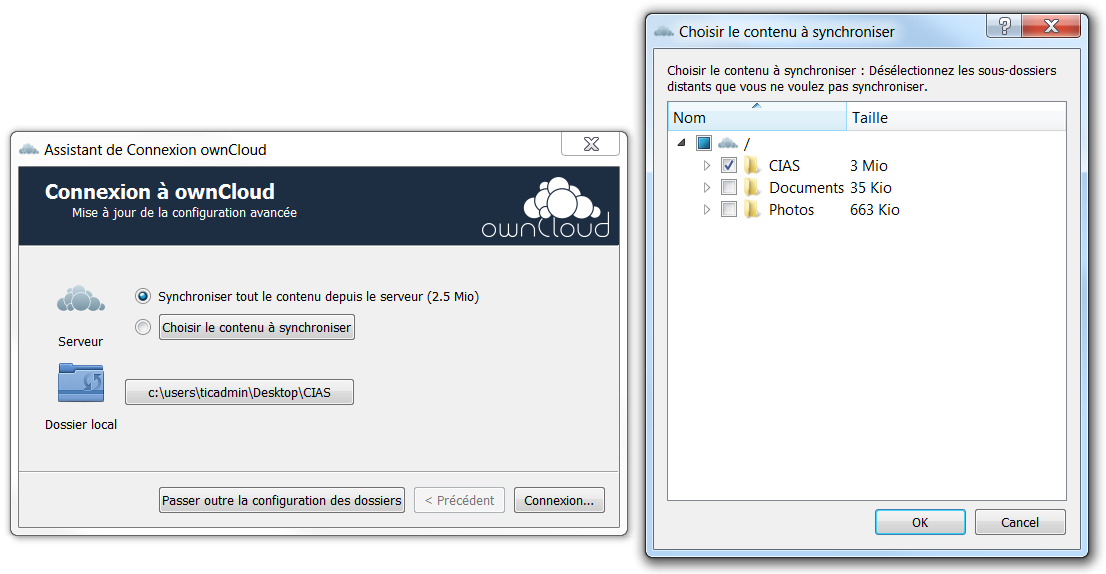This screenshot has width=1106, height=574.
Task: Expand the Documents folder tree node
Action: (707, 188)
